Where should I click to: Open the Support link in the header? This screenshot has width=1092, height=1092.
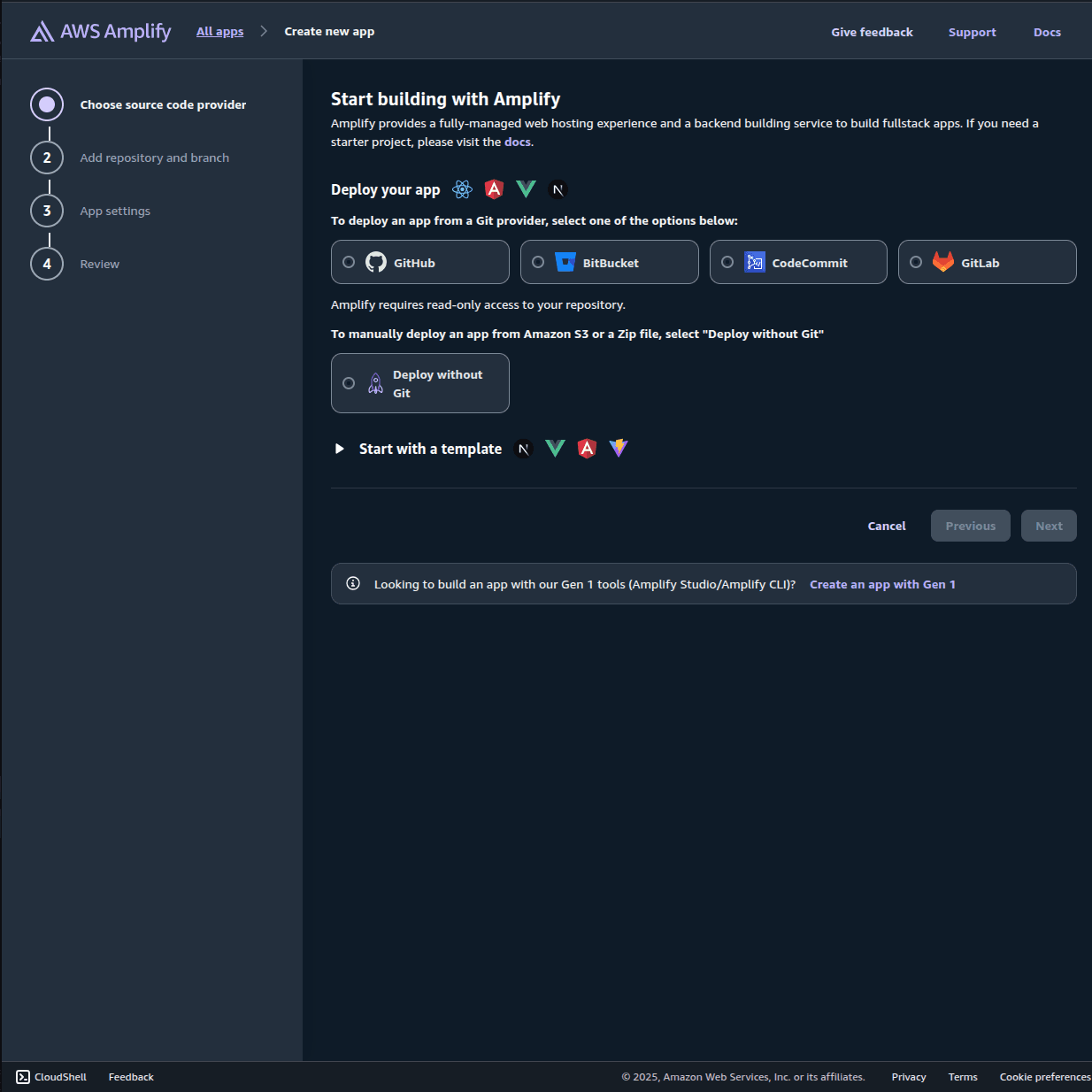pyautogui.click(x=972, y=32)
